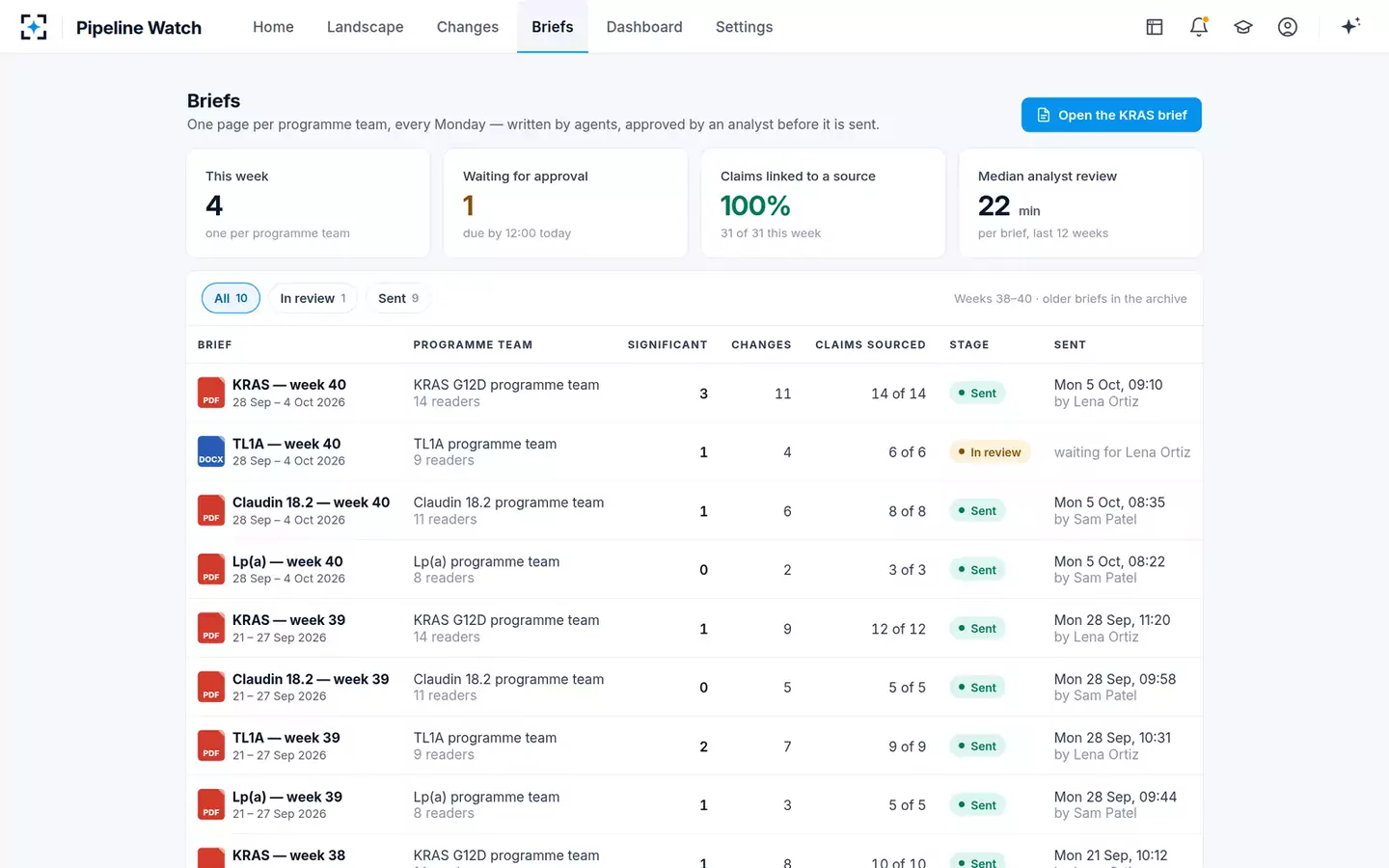The image size is (1389, 868).
Task: Click the Claims linked to a source card
Action: click(823, 203)
